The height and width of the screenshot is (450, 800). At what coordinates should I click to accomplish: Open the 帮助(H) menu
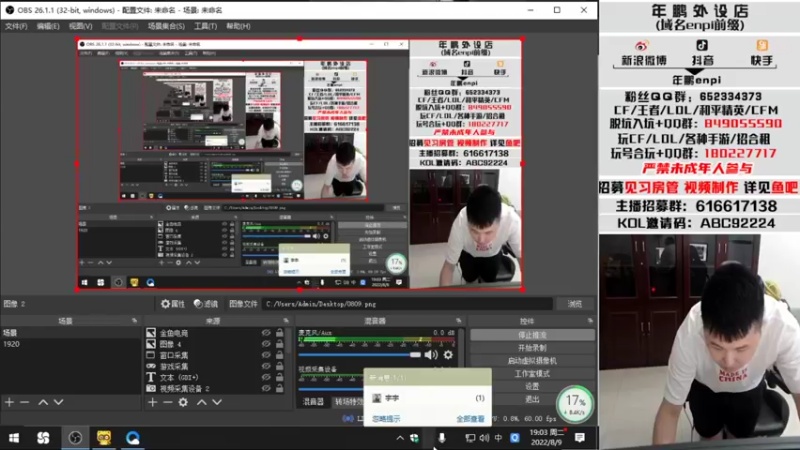[x=238, y=26]
